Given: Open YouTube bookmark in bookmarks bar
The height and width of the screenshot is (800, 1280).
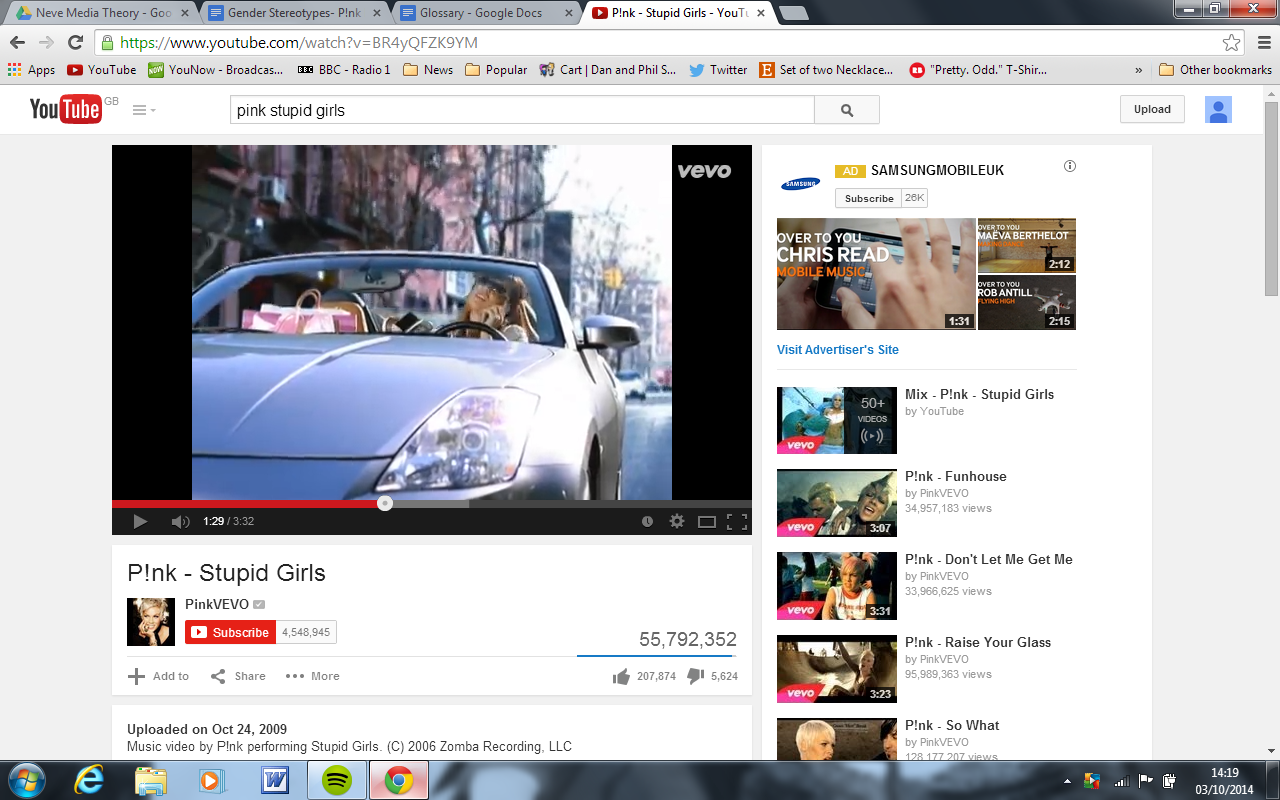Looking at the screenshot, I should click(x=101, y=70).
